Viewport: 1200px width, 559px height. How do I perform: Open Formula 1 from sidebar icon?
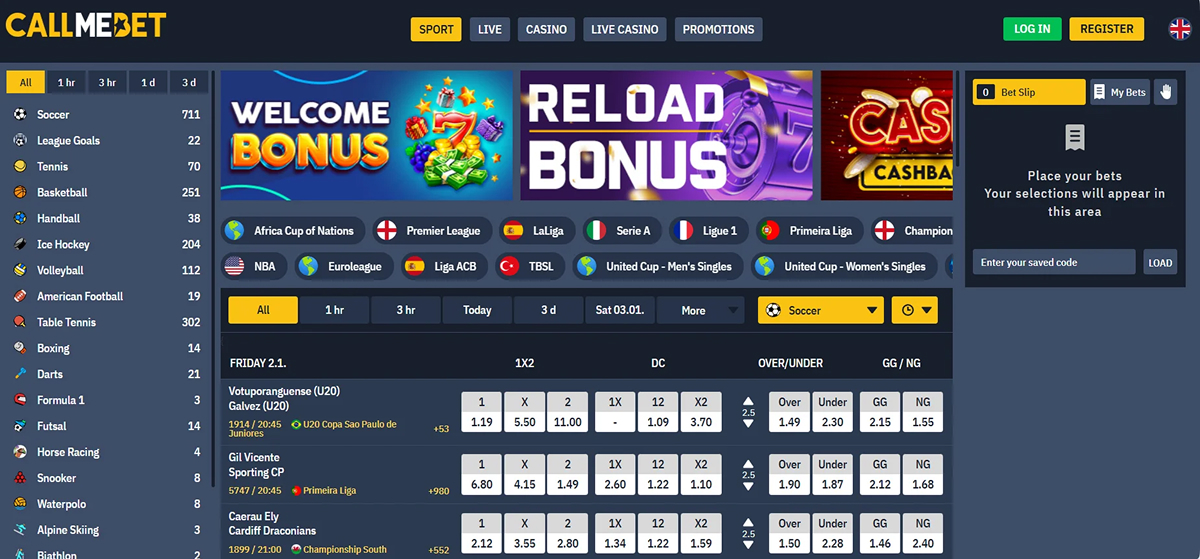click(19, 400)
